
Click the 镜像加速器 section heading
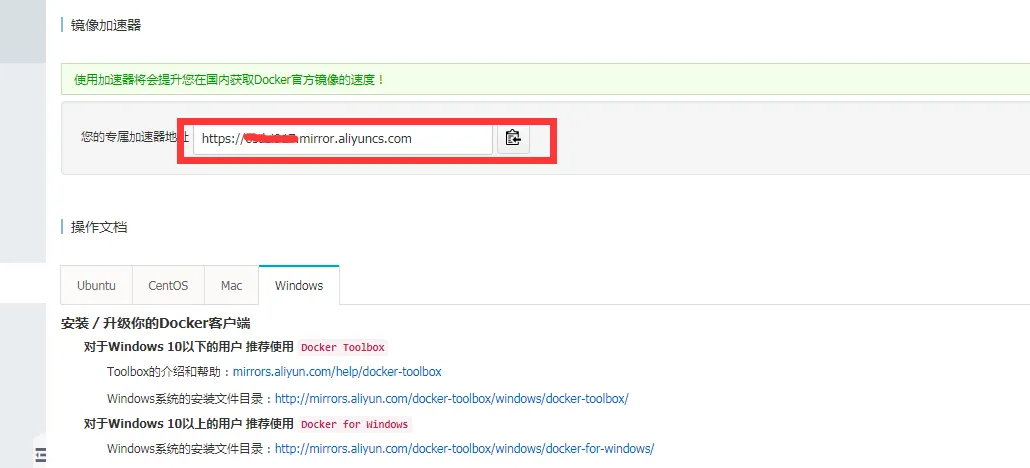pos(106,25)
